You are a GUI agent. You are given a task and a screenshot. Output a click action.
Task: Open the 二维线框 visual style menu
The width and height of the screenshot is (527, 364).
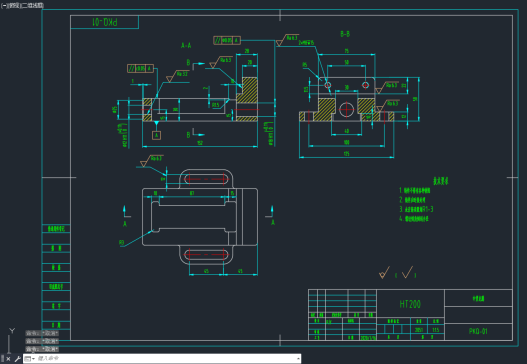pos(33,5)
